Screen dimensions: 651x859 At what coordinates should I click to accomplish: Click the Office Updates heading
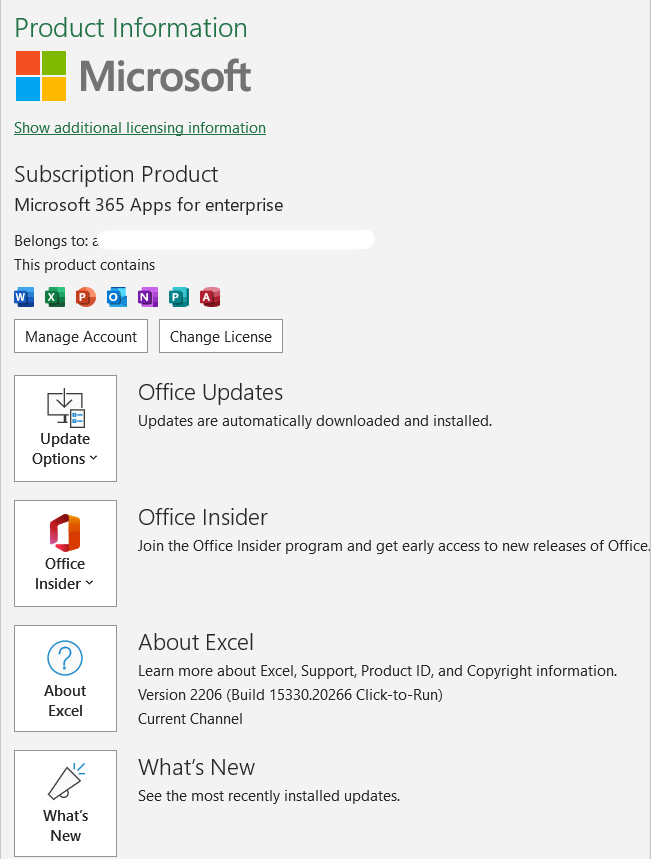pos(210,392)
